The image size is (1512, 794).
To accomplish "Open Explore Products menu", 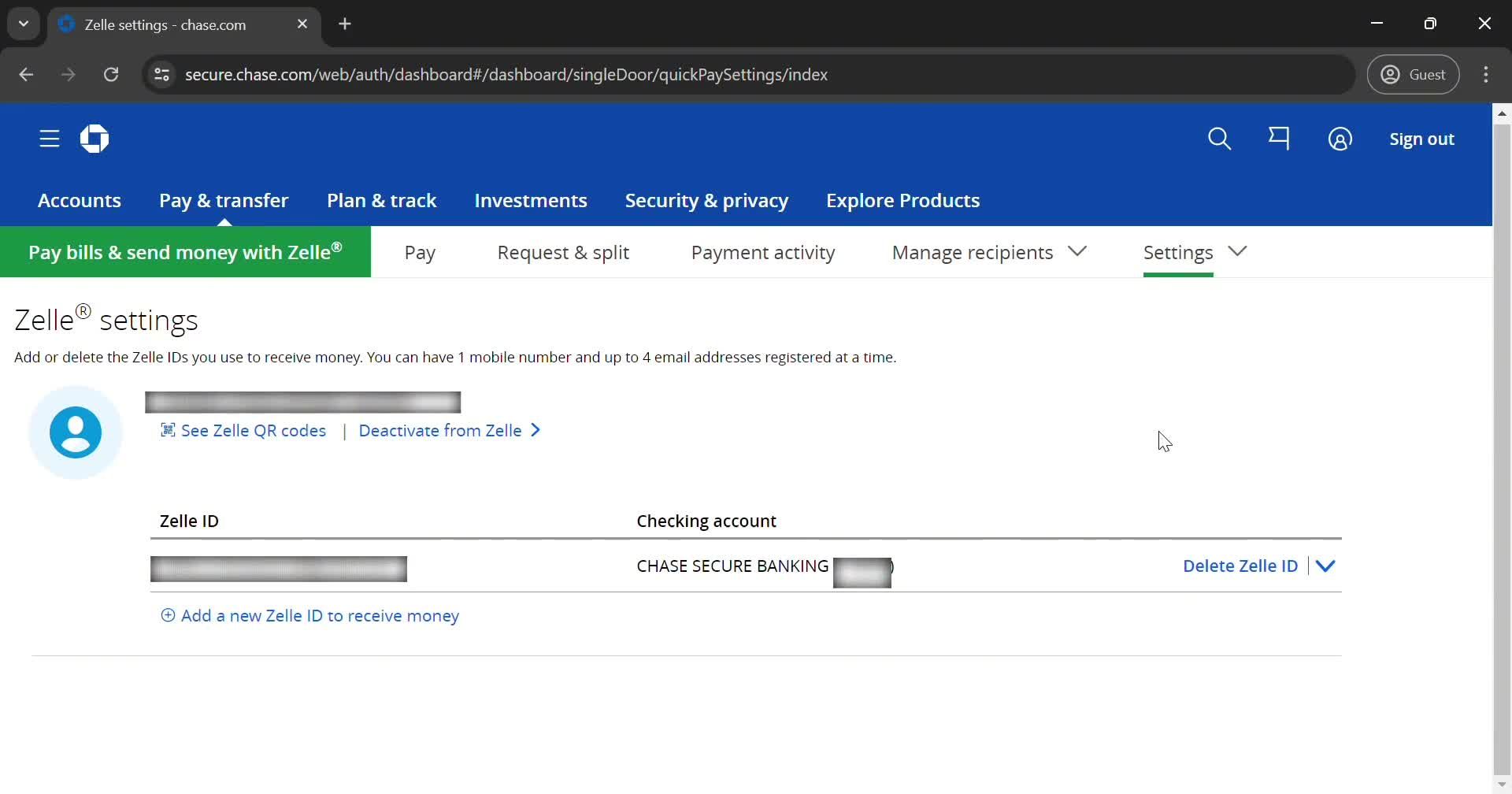I will 902,200.
